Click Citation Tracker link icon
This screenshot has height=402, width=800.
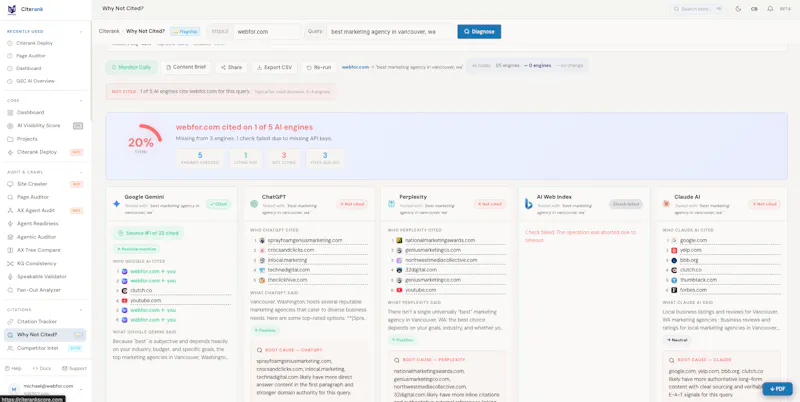pyautogui.click(x=10, y=321)
